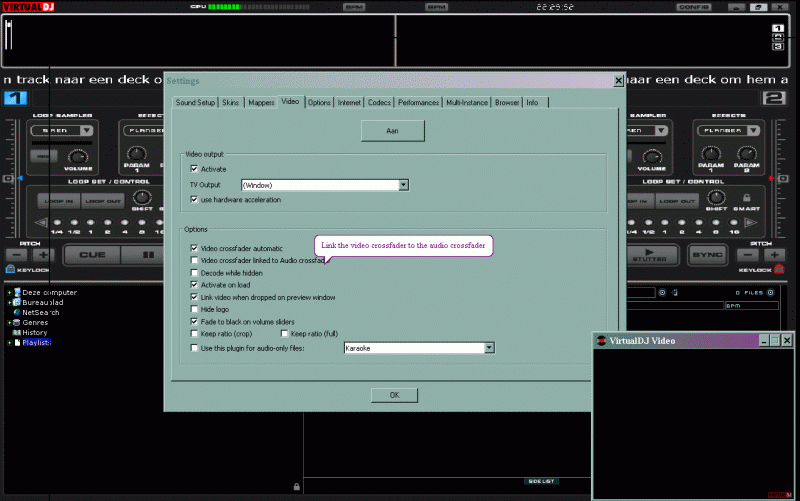Switch to Mappers tab
800x501 pixels.
coord(261,103)
